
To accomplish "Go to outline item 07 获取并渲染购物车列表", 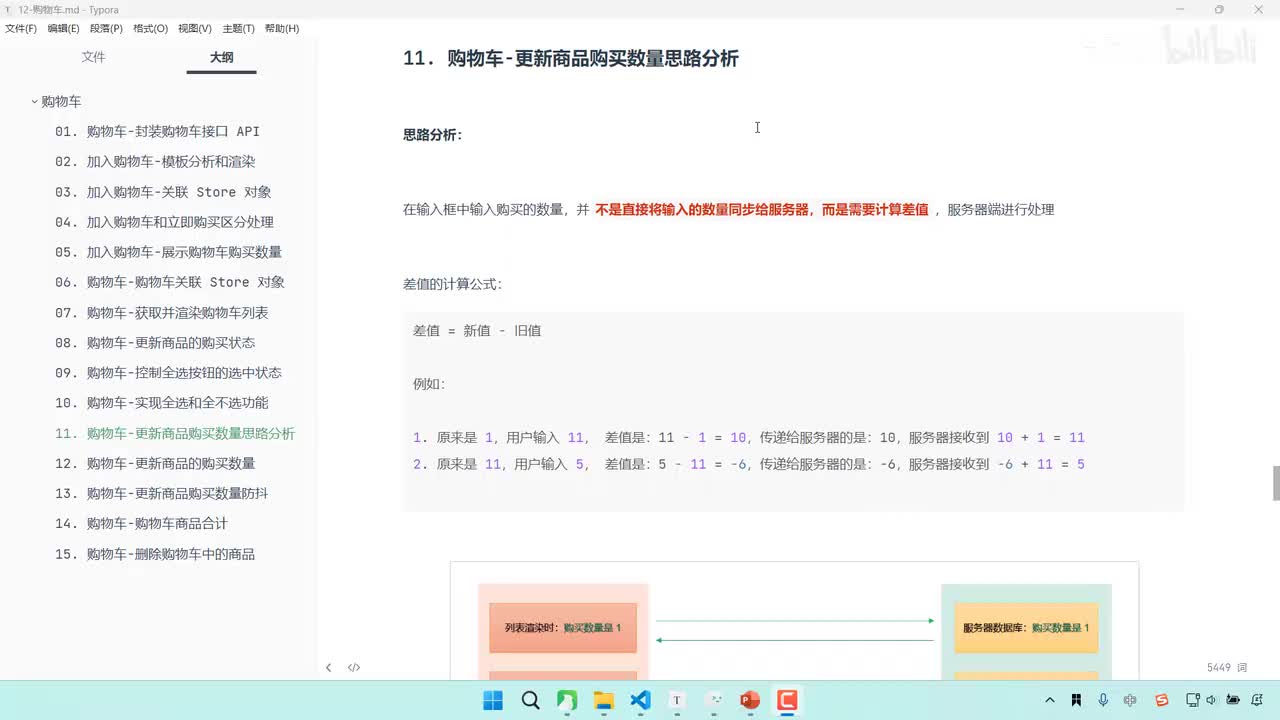I will pyautogui.click(x=162, y=313).
